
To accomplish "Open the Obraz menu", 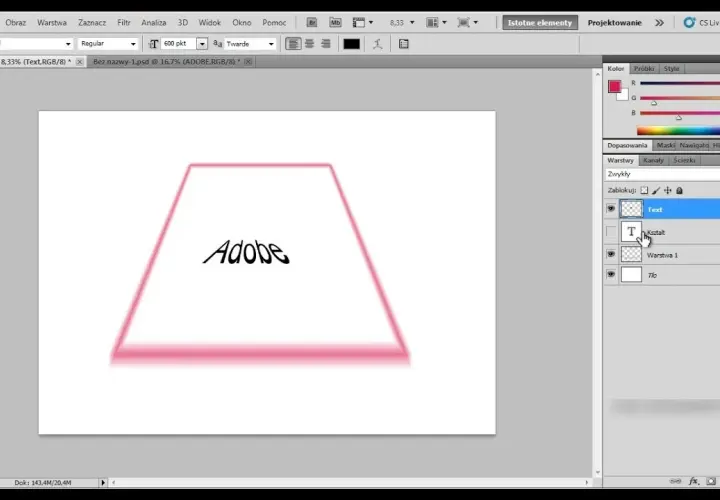I will 16,22.
